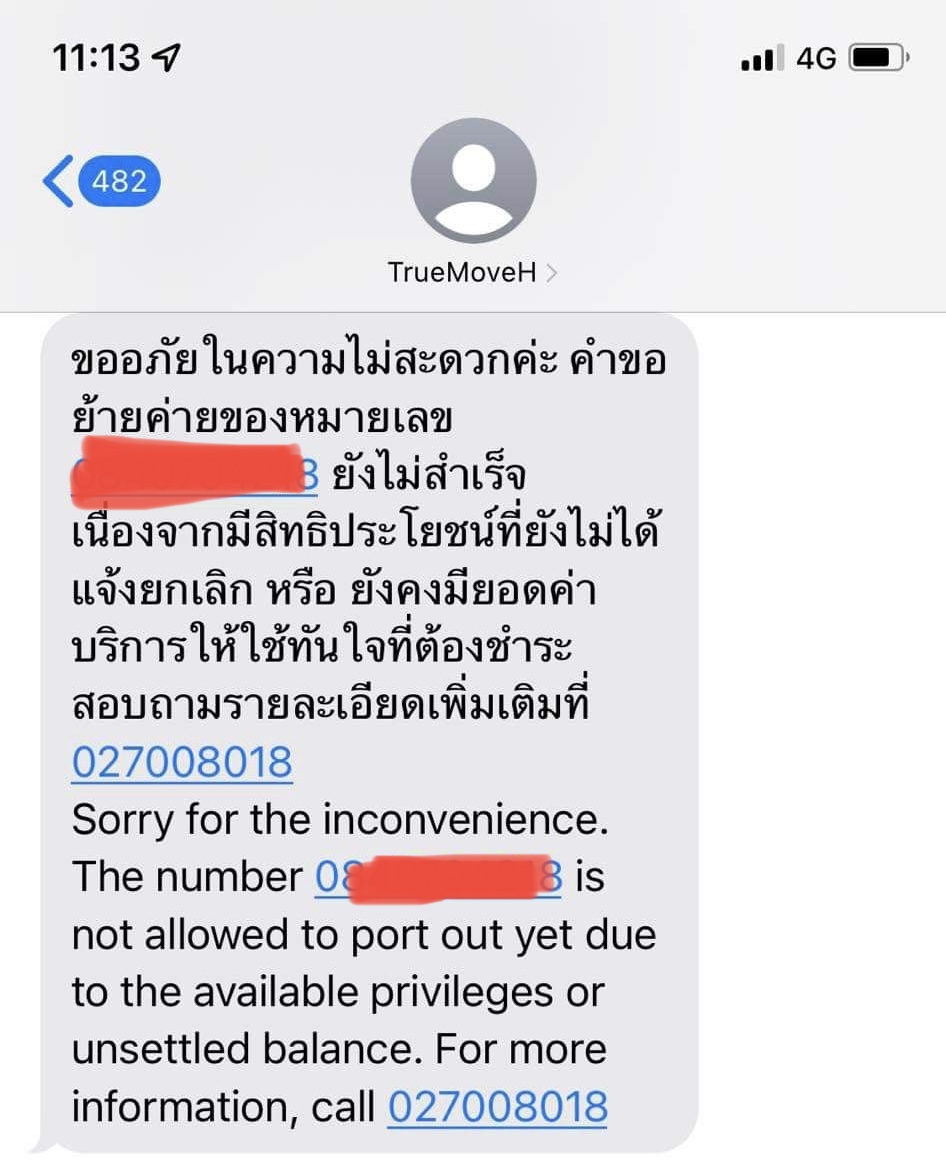This screenshot has height=1163, width=946.
Task: Tap the location arrow status icon
Action: [x=165, y=56]
